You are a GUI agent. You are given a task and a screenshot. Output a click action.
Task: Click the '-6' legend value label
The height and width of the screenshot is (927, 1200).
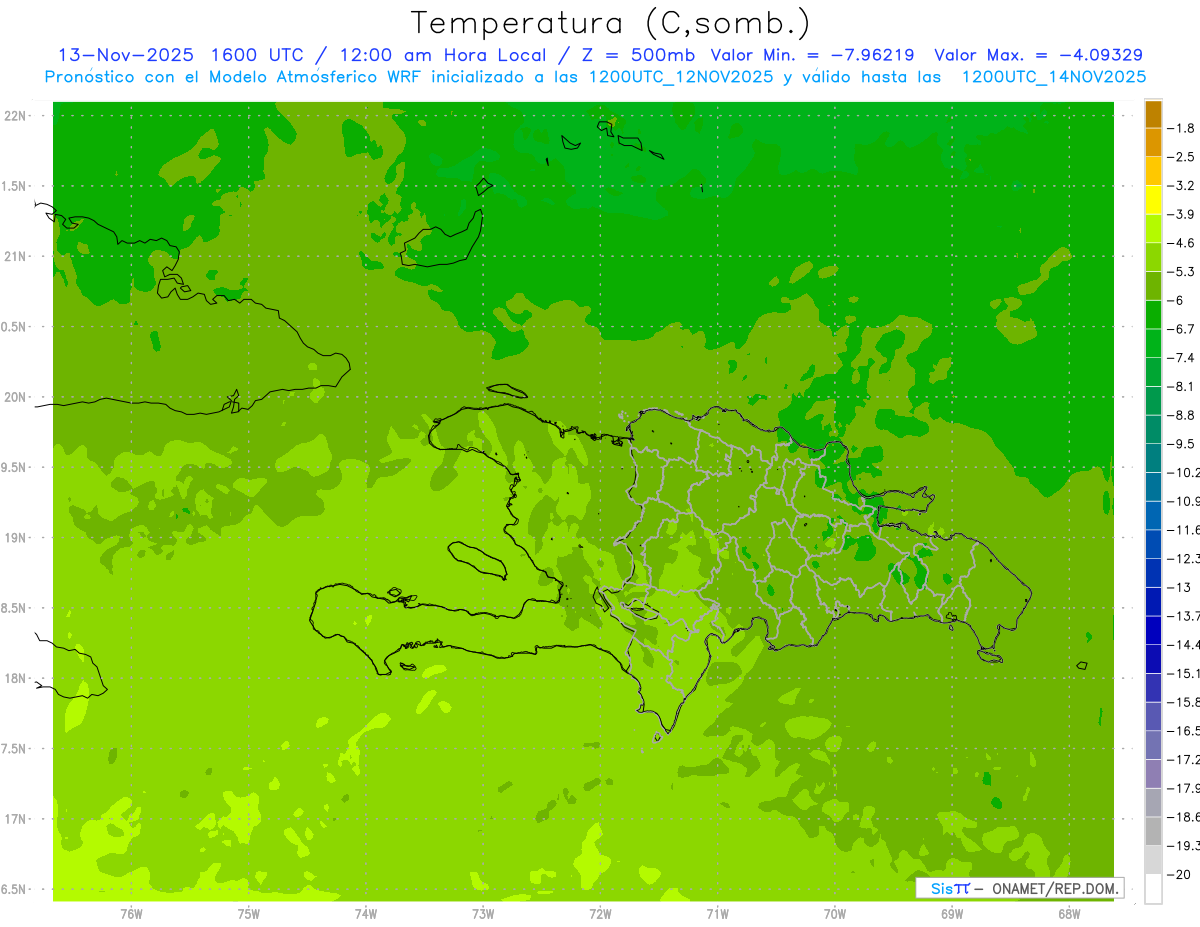coord(1178,301)
